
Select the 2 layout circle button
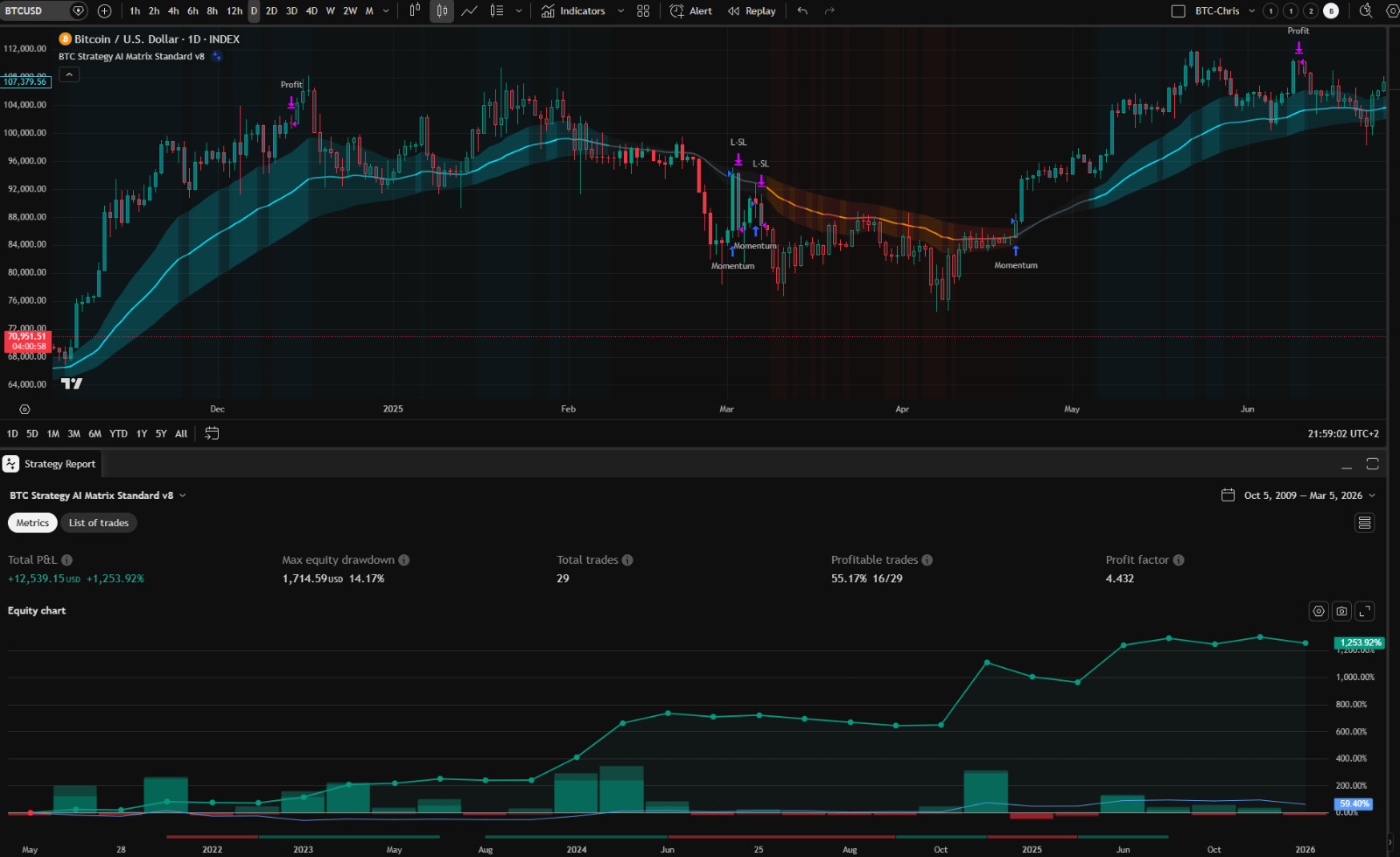(x=1311, y=11)
